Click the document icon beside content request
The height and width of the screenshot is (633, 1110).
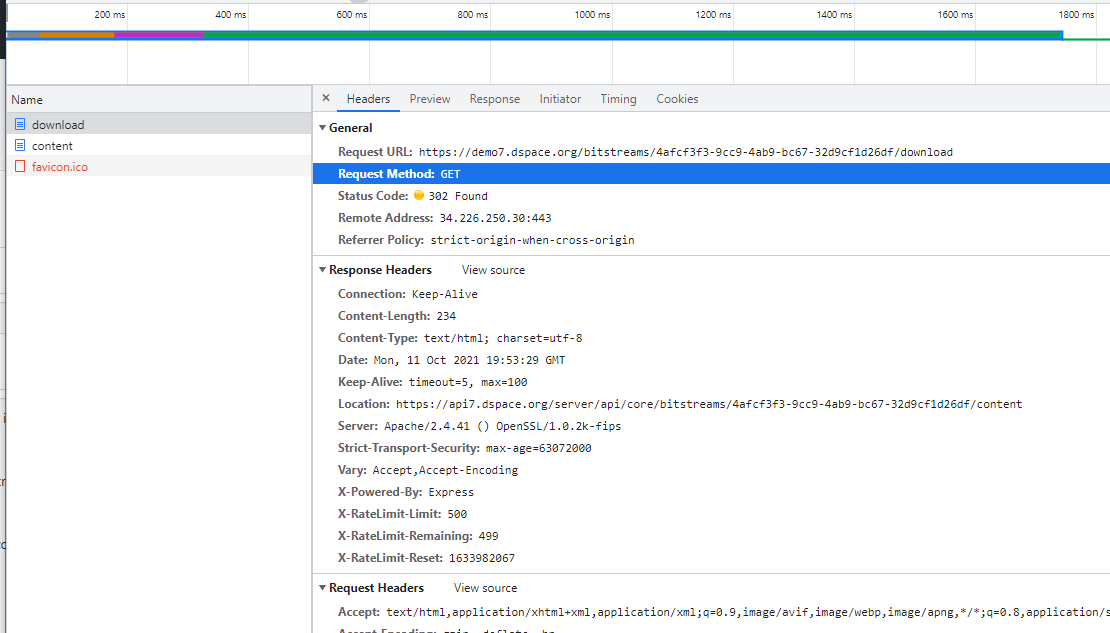(20, 145)
